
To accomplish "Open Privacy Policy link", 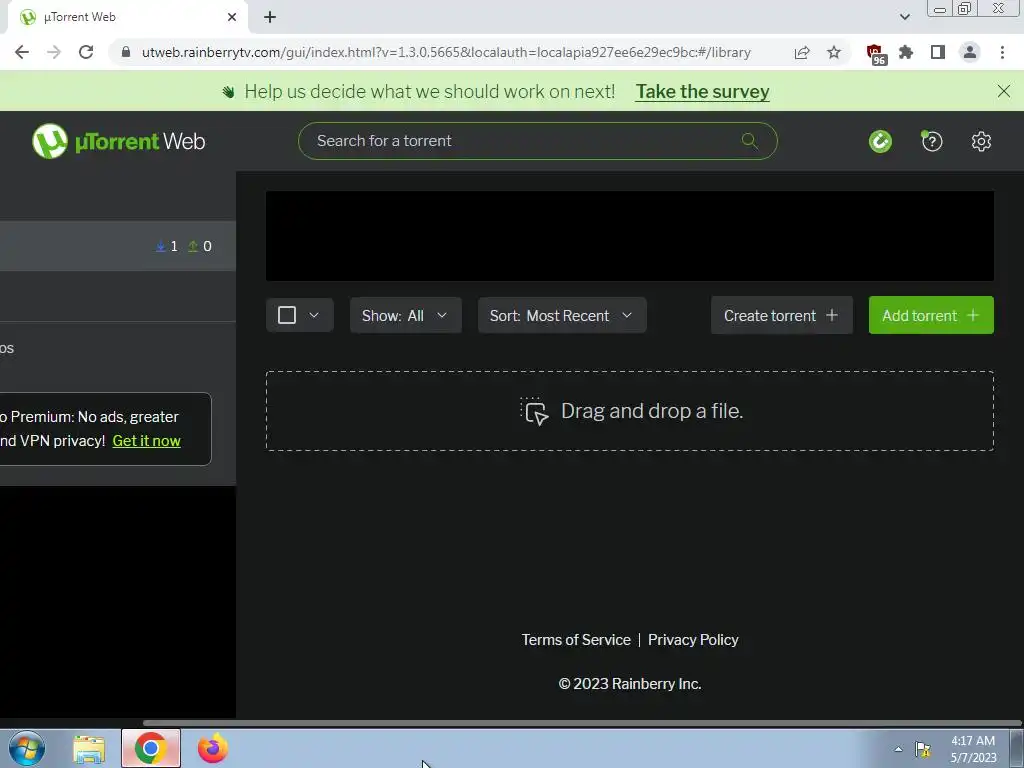I will [693, 640].
